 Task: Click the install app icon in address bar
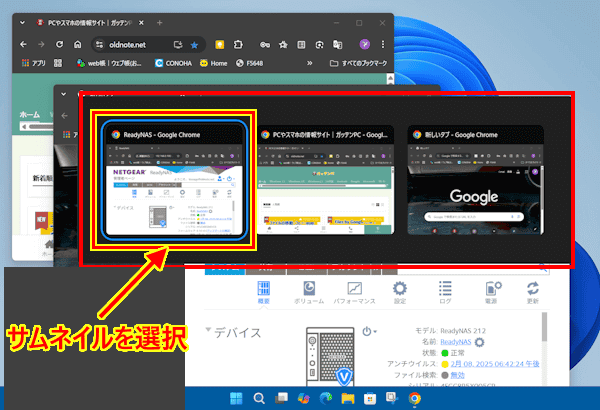coord(178,45)
